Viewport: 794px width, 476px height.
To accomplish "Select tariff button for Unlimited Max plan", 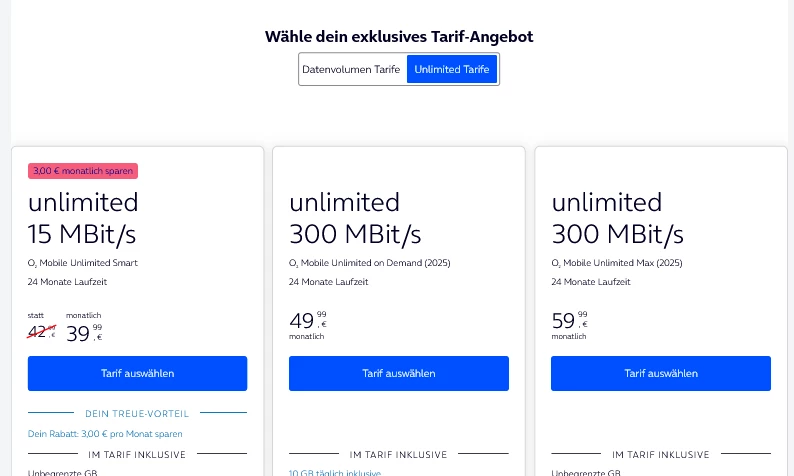I will [660, 373].
